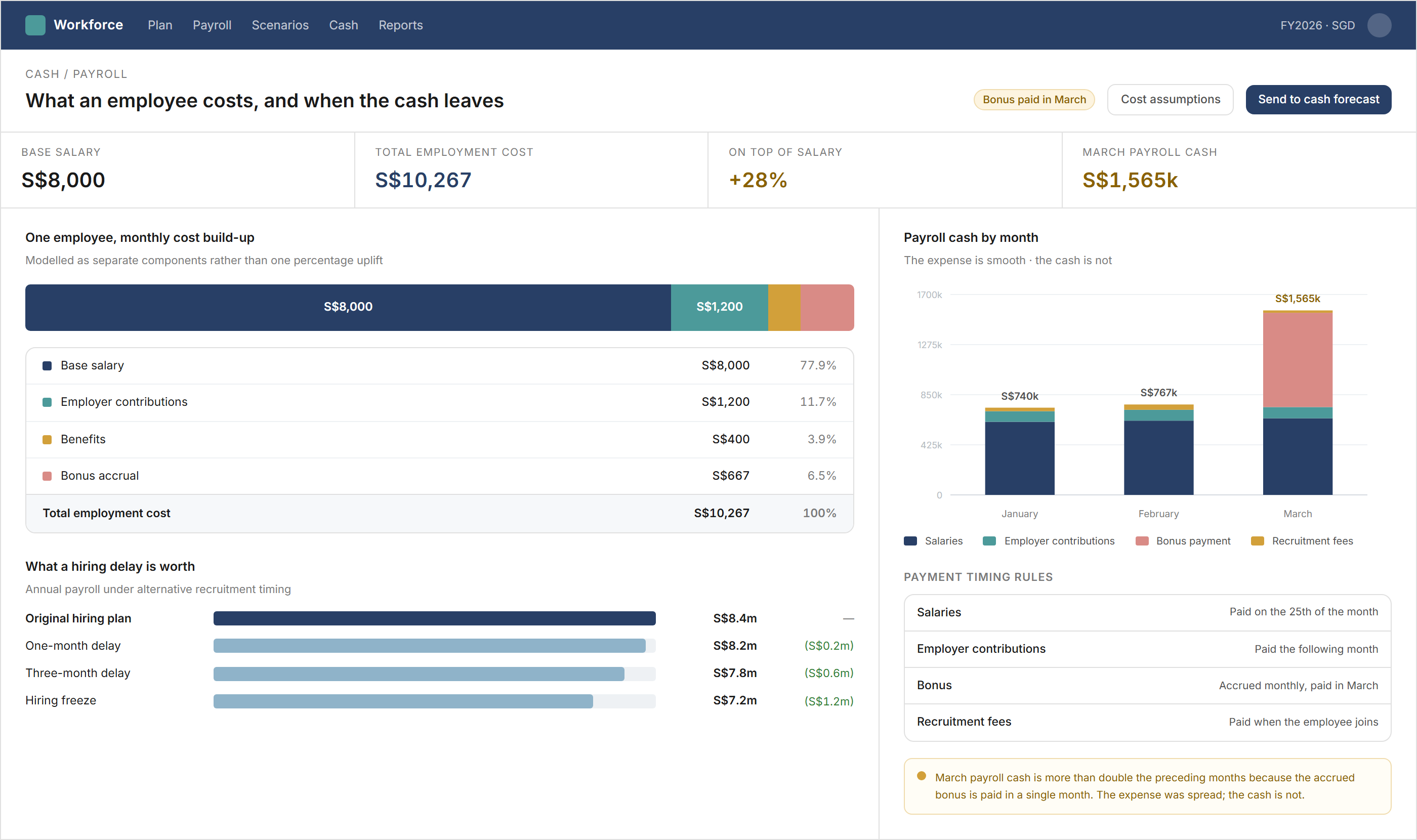Viewport: 1417px width, 840px height.
Task: Click the Bonus paid in March badge
Action: tap(1034, 100)
